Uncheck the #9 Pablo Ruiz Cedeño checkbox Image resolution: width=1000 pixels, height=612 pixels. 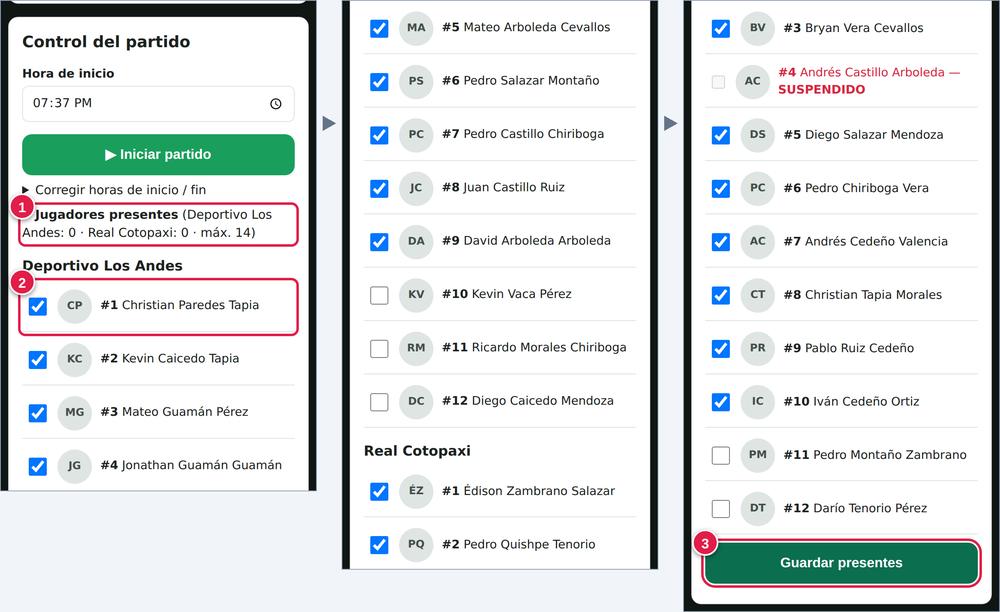(721, 349)
